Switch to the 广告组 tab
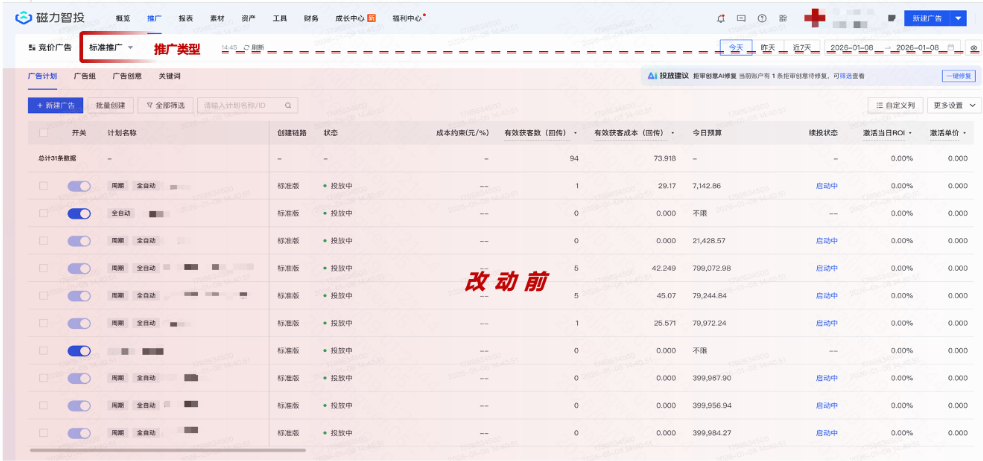This screenshot has height=461, width=983. [x=85, y=76]
